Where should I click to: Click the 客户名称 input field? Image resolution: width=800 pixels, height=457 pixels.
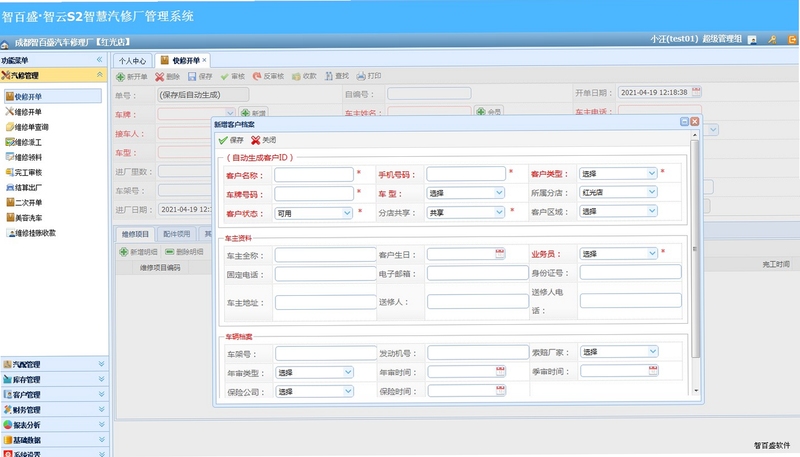(313, 175)
